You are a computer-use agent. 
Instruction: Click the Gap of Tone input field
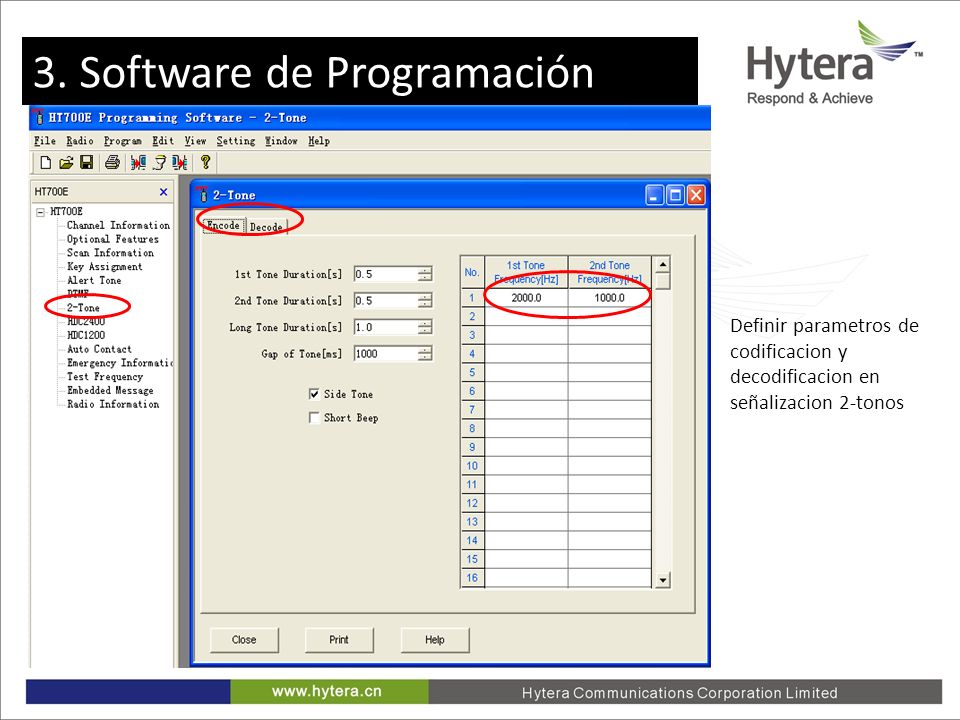point(386,353)
